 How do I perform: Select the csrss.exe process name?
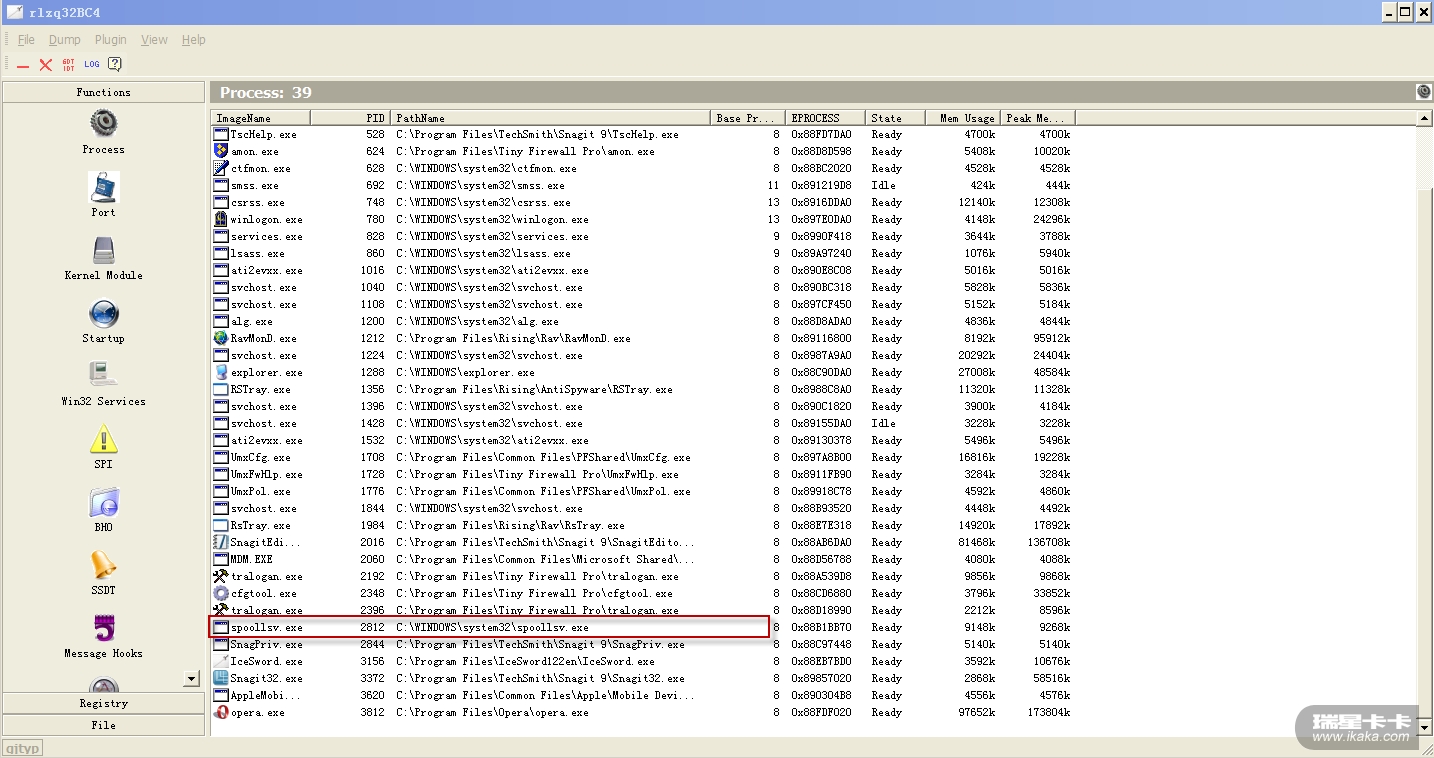click(x=258, y=202)
